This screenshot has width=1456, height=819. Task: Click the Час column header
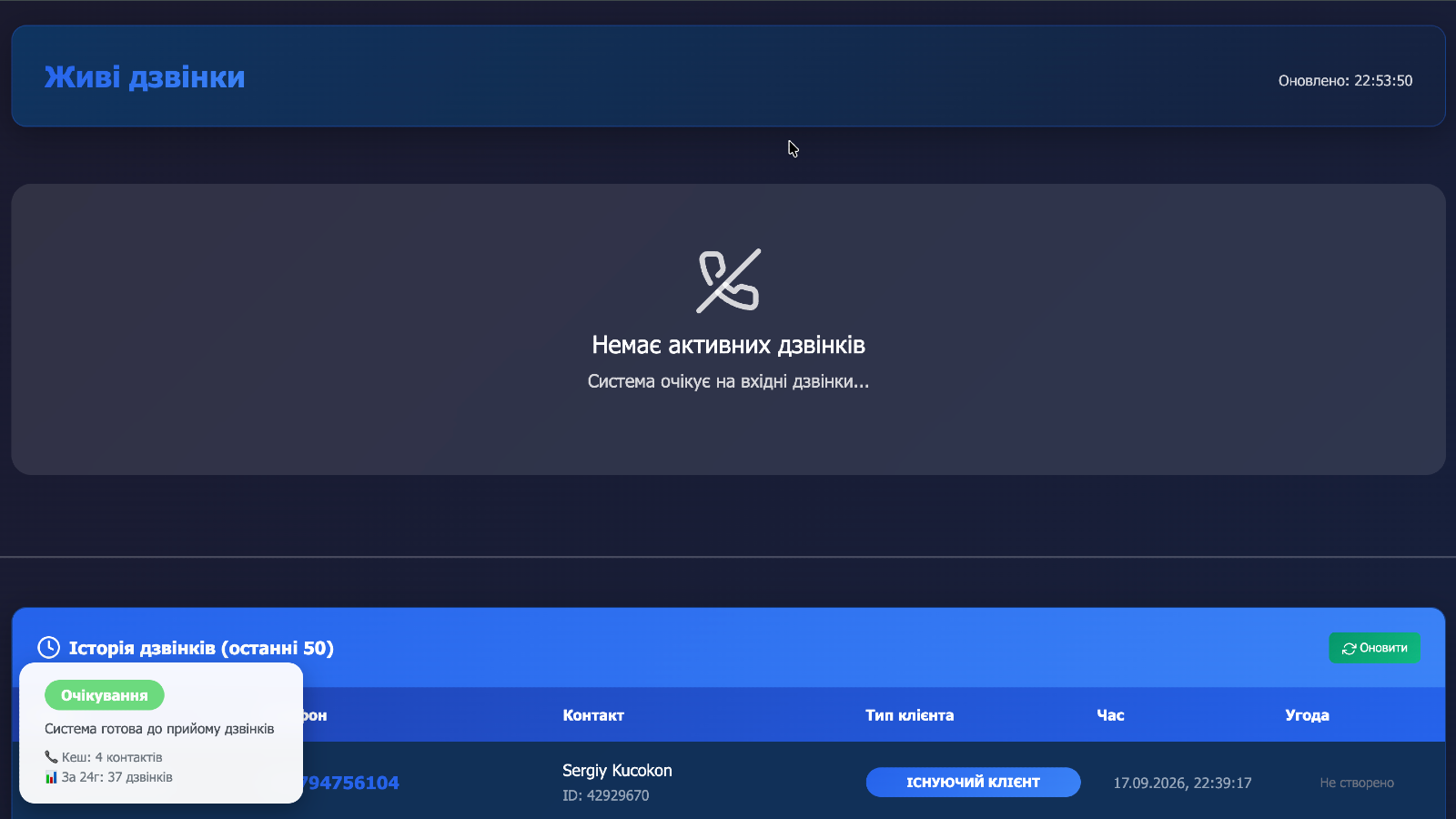click(1110, 715)
